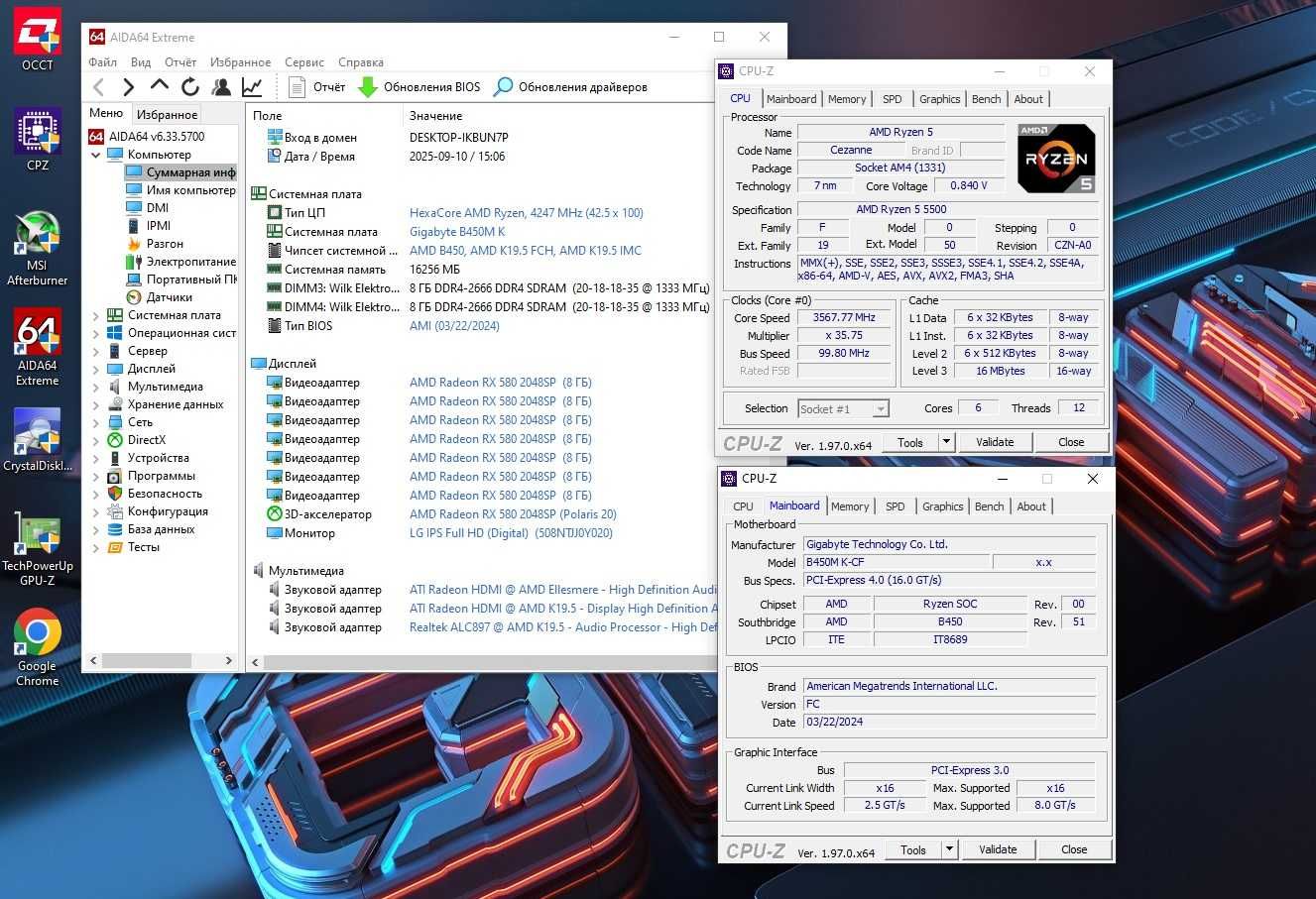Click the details pane horizontal scrollbar left arrow
The width and height of the screenshot is (1316, 899).
tap(255, 661)
